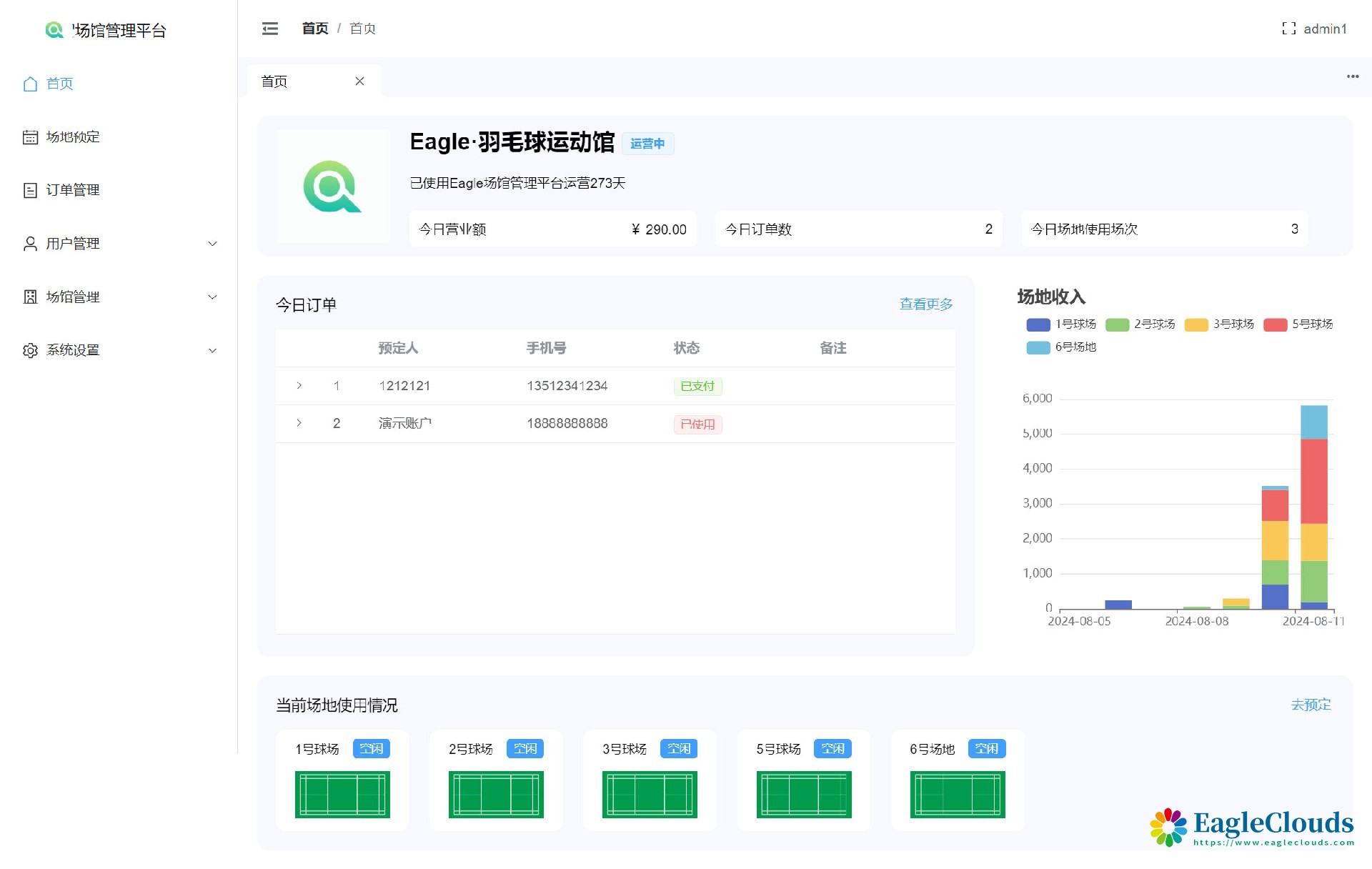Click the 3号球场 court thumbnail
The image size is (1372, 869).
649,794
